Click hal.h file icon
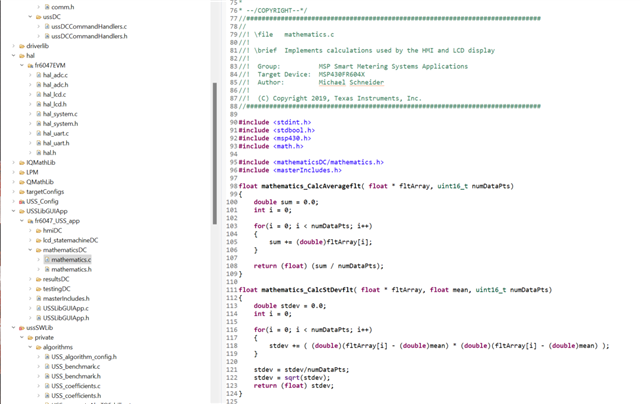Screen dimensions: 640x404 pos(39,153)
